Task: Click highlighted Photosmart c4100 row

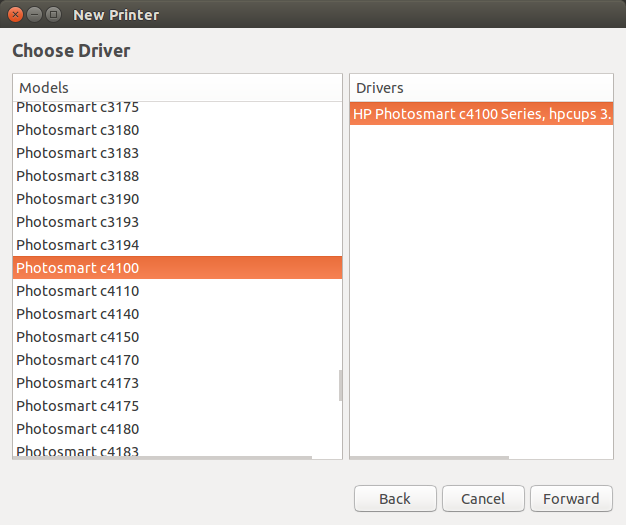Action: coord(177,267)
